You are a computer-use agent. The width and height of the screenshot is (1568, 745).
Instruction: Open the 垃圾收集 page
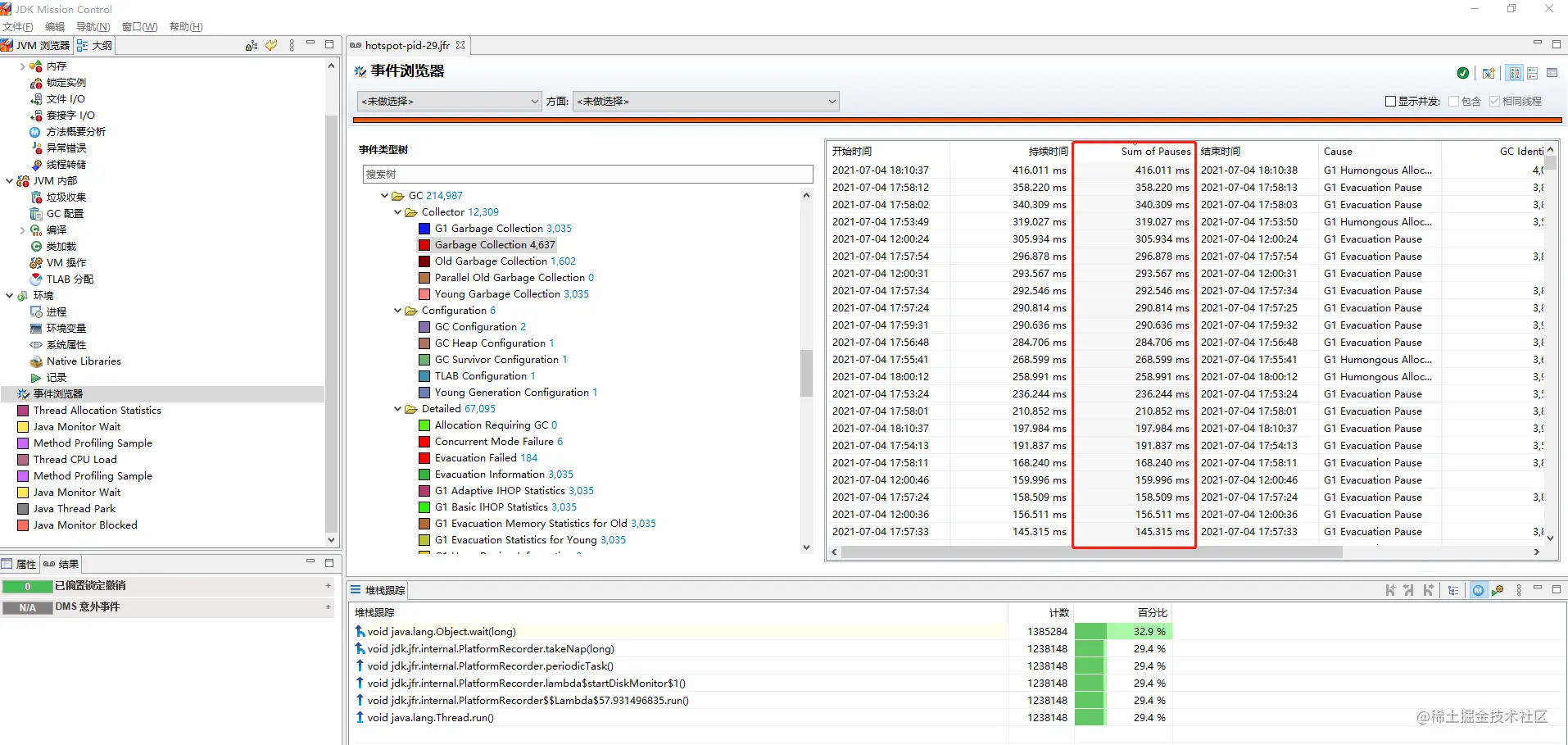pyautogui.click(x=66, y=198)
